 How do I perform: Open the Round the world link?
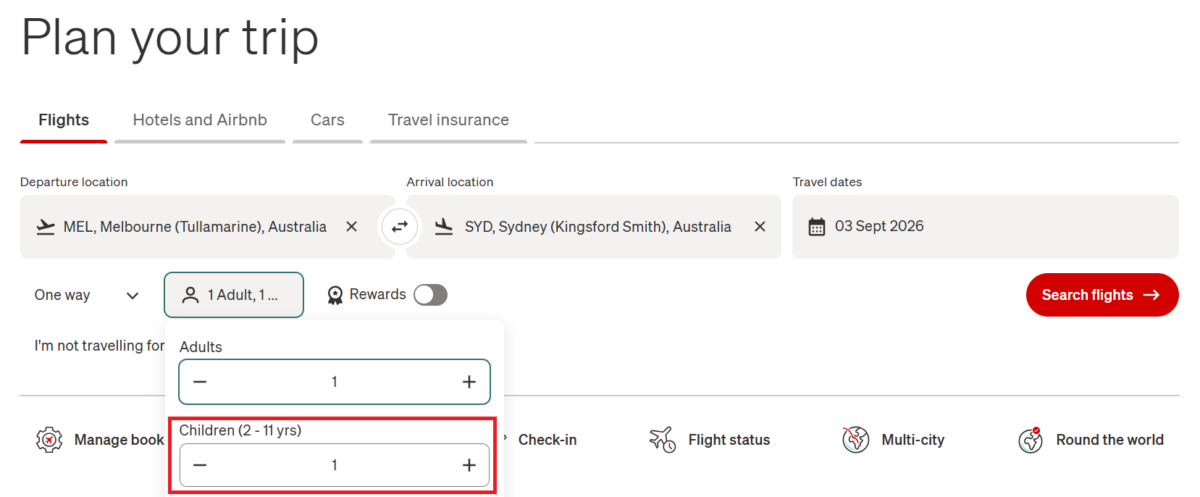click(1091, 440)
